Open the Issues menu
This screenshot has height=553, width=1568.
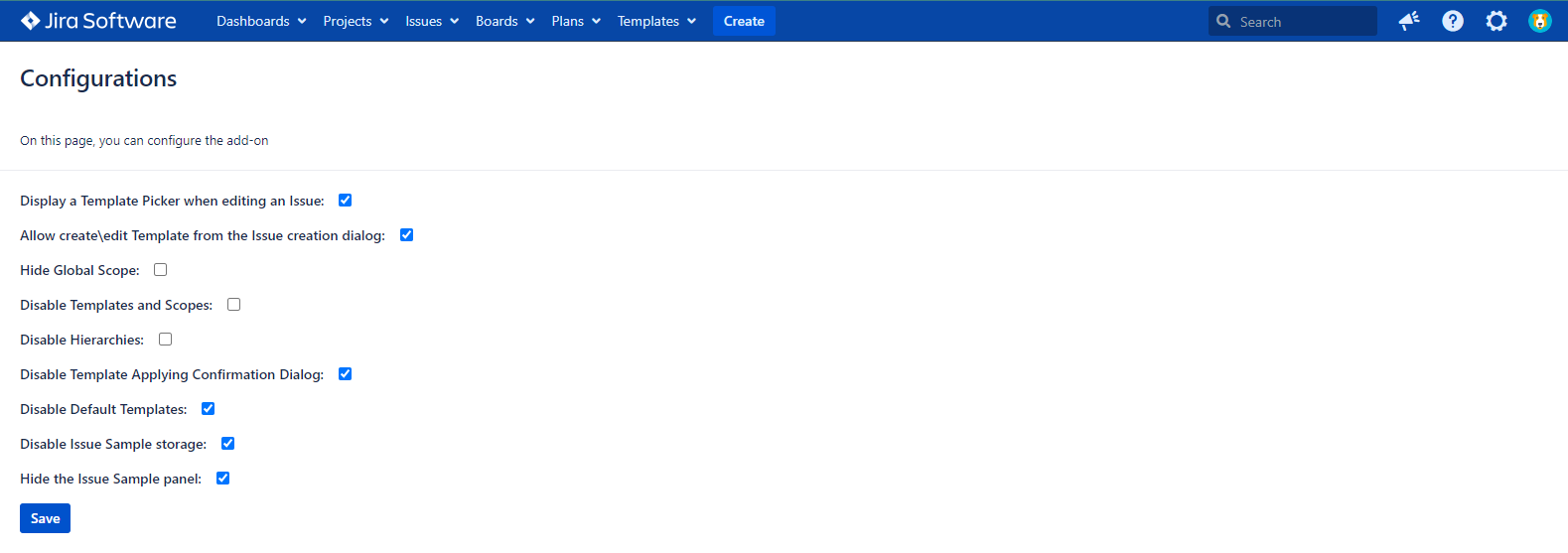[432, 21]
